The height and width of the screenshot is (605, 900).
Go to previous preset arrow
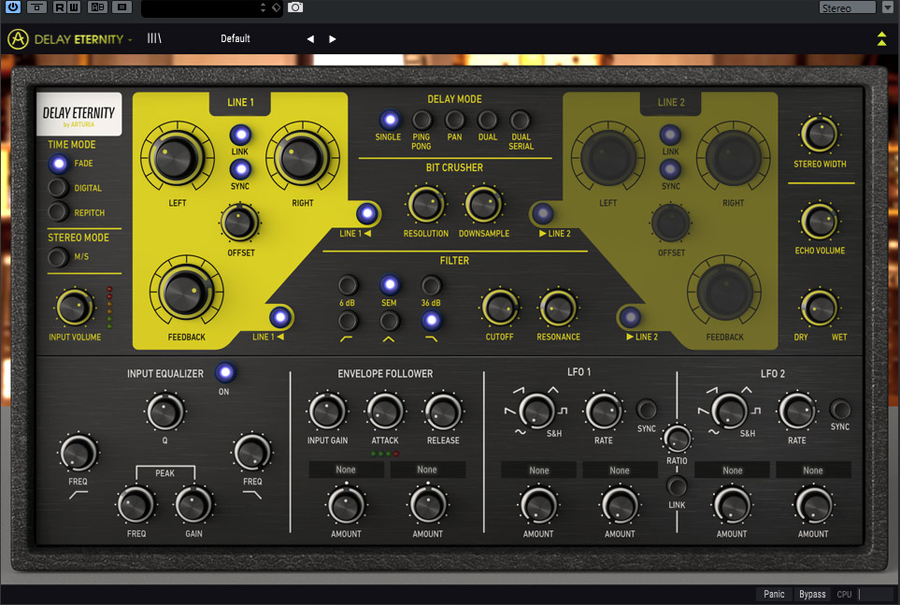(x=311, y=39)
